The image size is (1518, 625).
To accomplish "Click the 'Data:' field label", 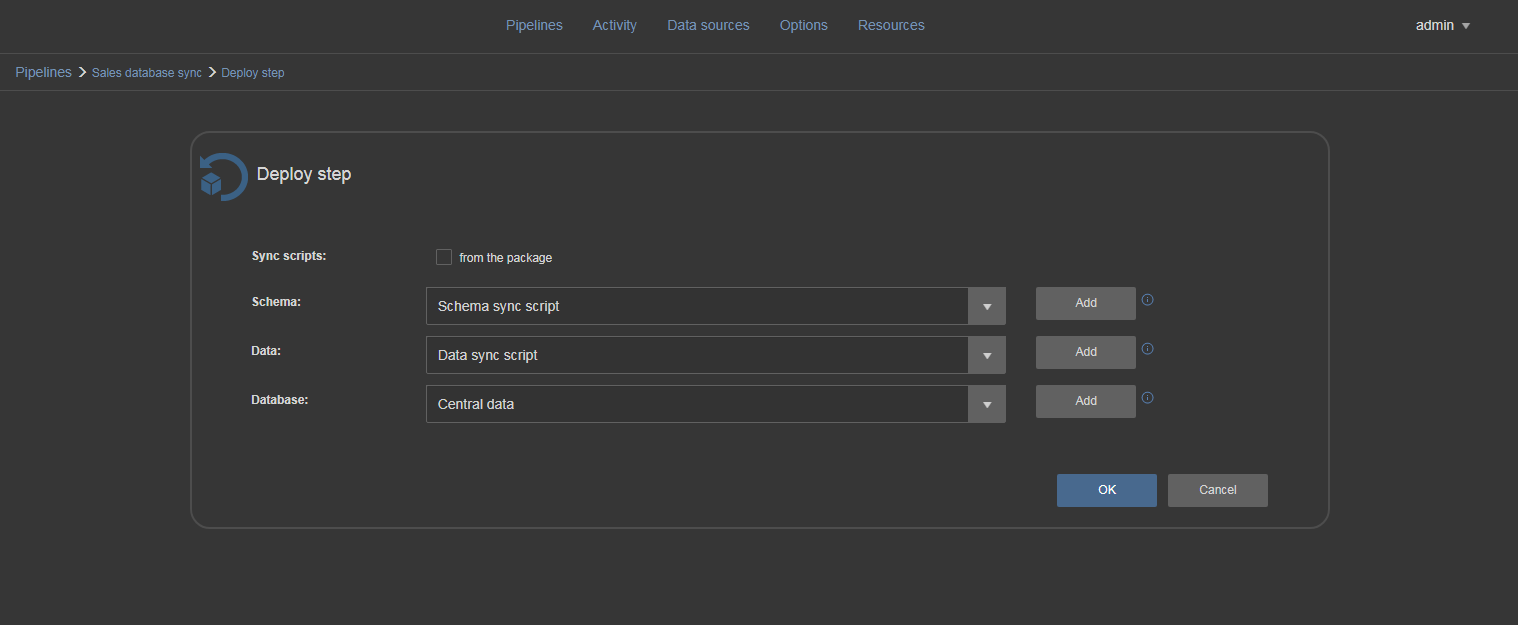I will pos(265,350).
